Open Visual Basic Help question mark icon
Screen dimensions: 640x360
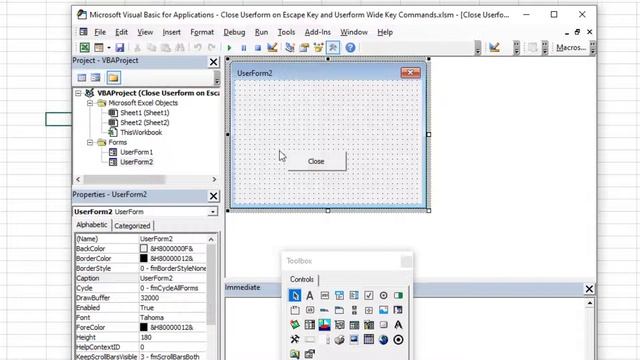(350, 48)
